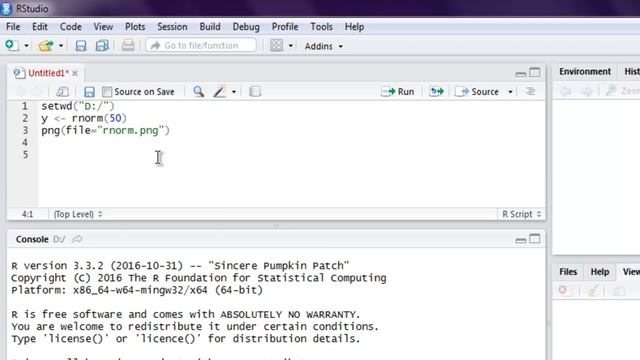This screenshot has height=360, width=640.
Task: Click cursor position 4:1 indicator
Action: point(27,214)
